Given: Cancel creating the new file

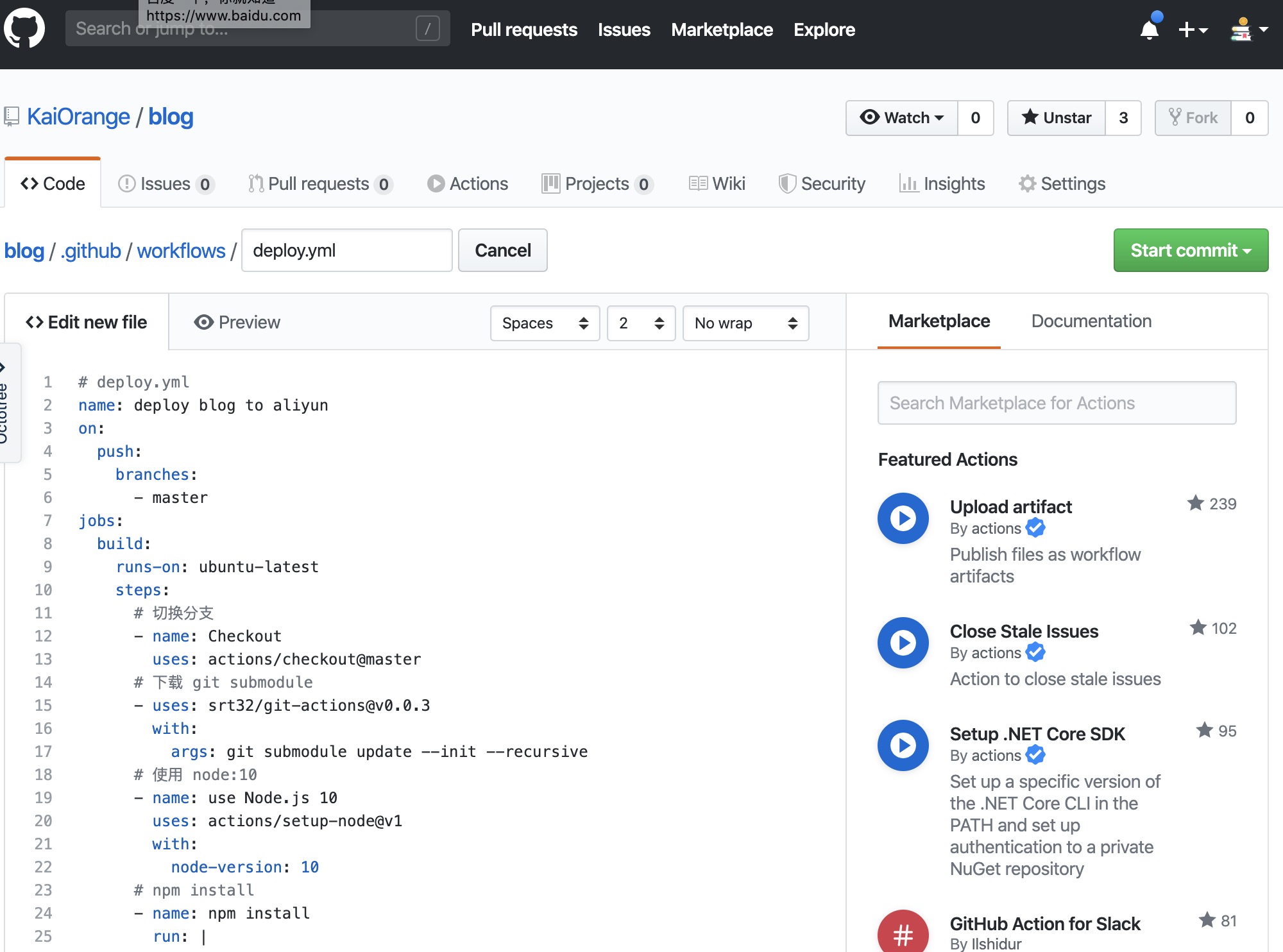Looking at the screenshot, I should 503,250.
